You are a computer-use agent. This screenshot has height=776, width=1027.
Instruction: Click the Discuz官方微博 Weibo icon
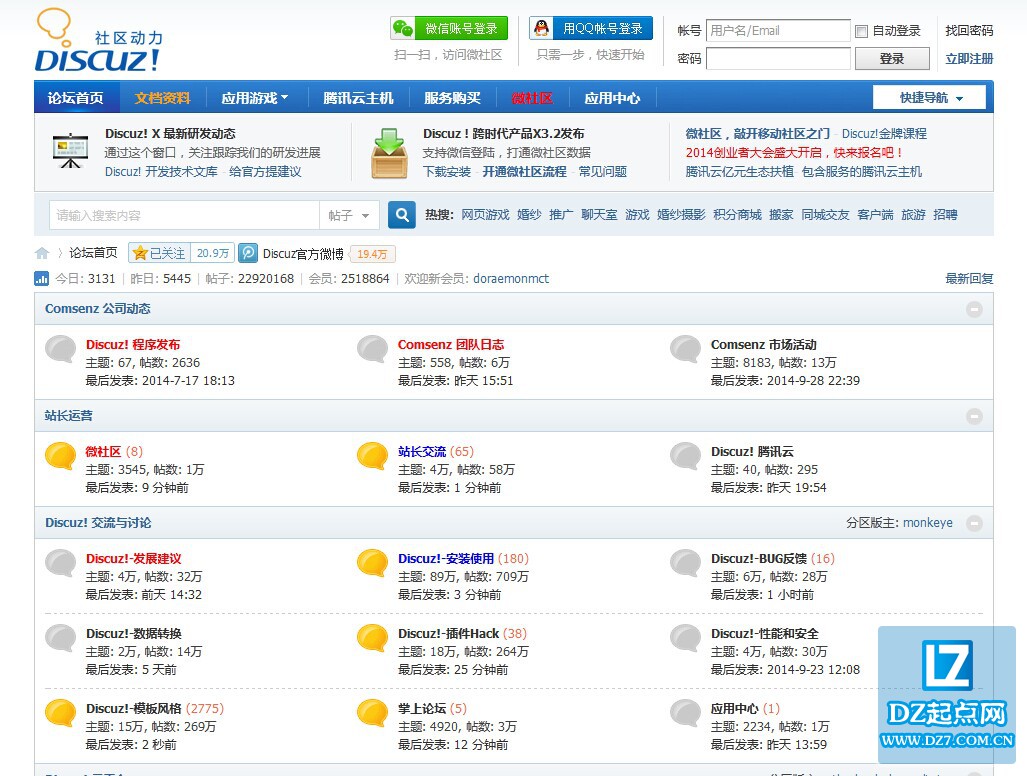248,253
